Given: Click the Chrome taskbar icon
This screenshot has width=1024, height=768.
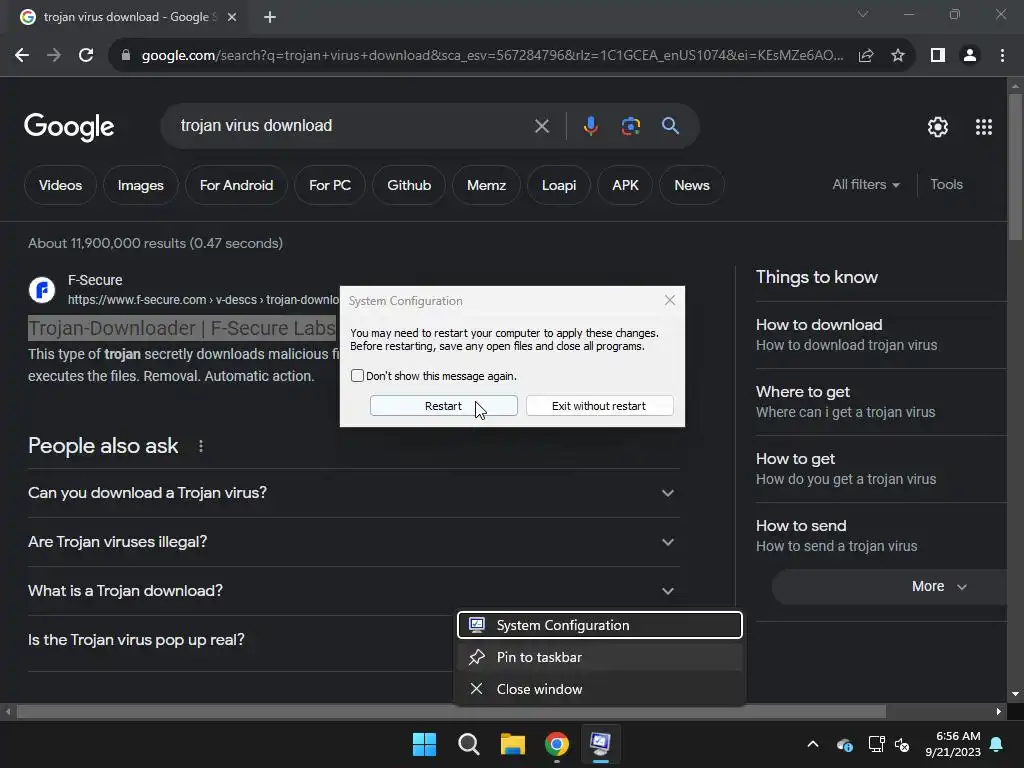Looking at the screenshot, I should click(x=556, y=744).
